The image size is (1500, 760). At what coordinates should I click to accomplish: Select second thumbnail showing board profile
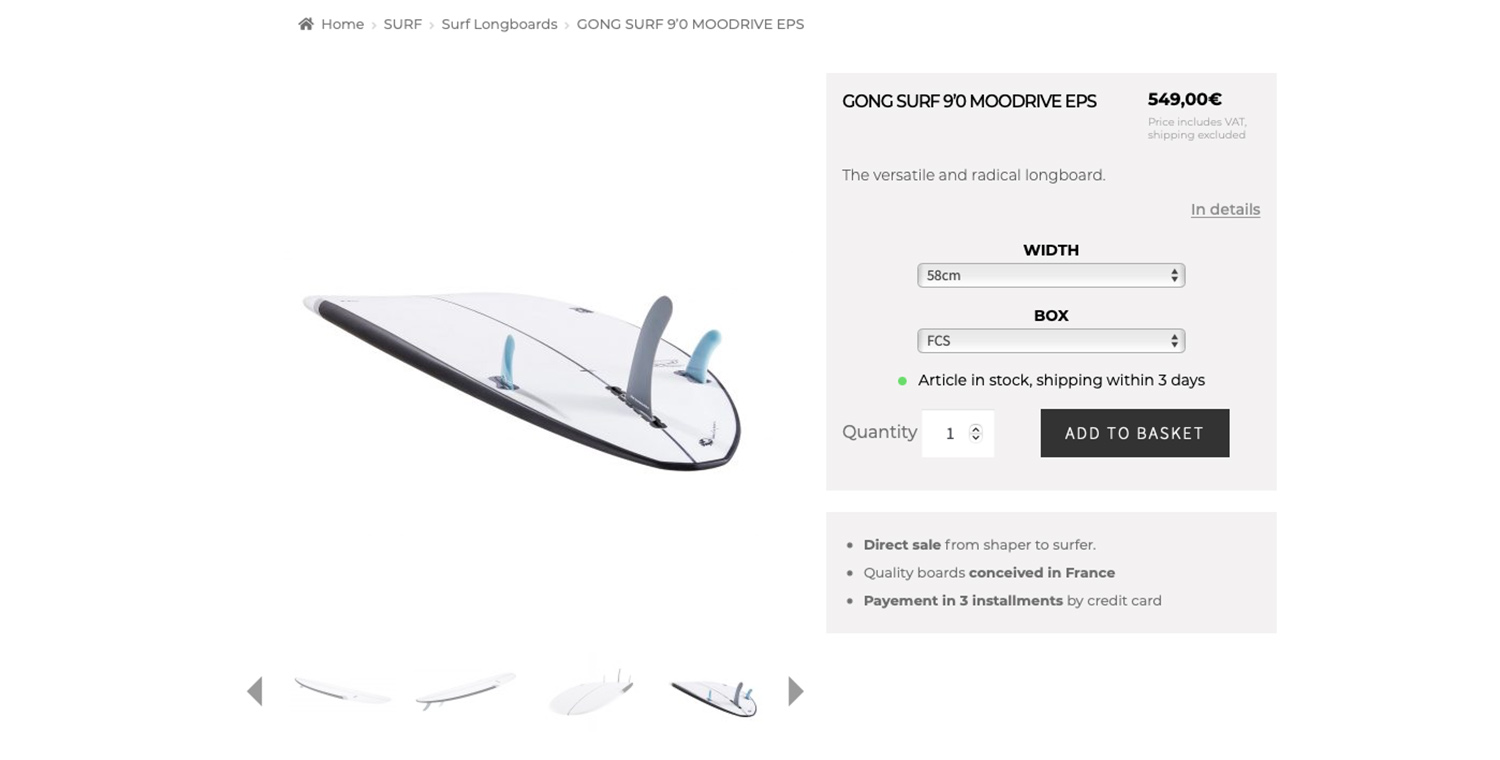(466, 691)
